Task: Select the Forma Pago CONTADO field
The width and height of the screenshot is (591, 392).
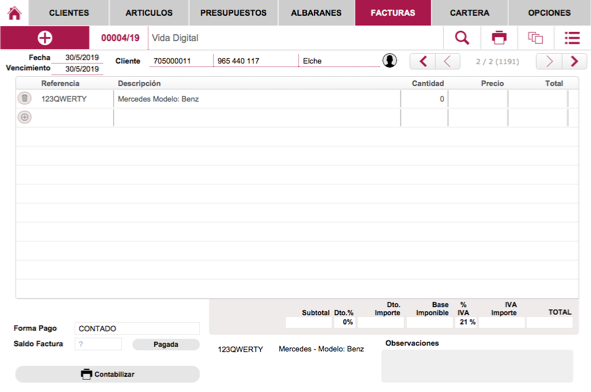Action: pyautogui.click(x=137, y=329)
